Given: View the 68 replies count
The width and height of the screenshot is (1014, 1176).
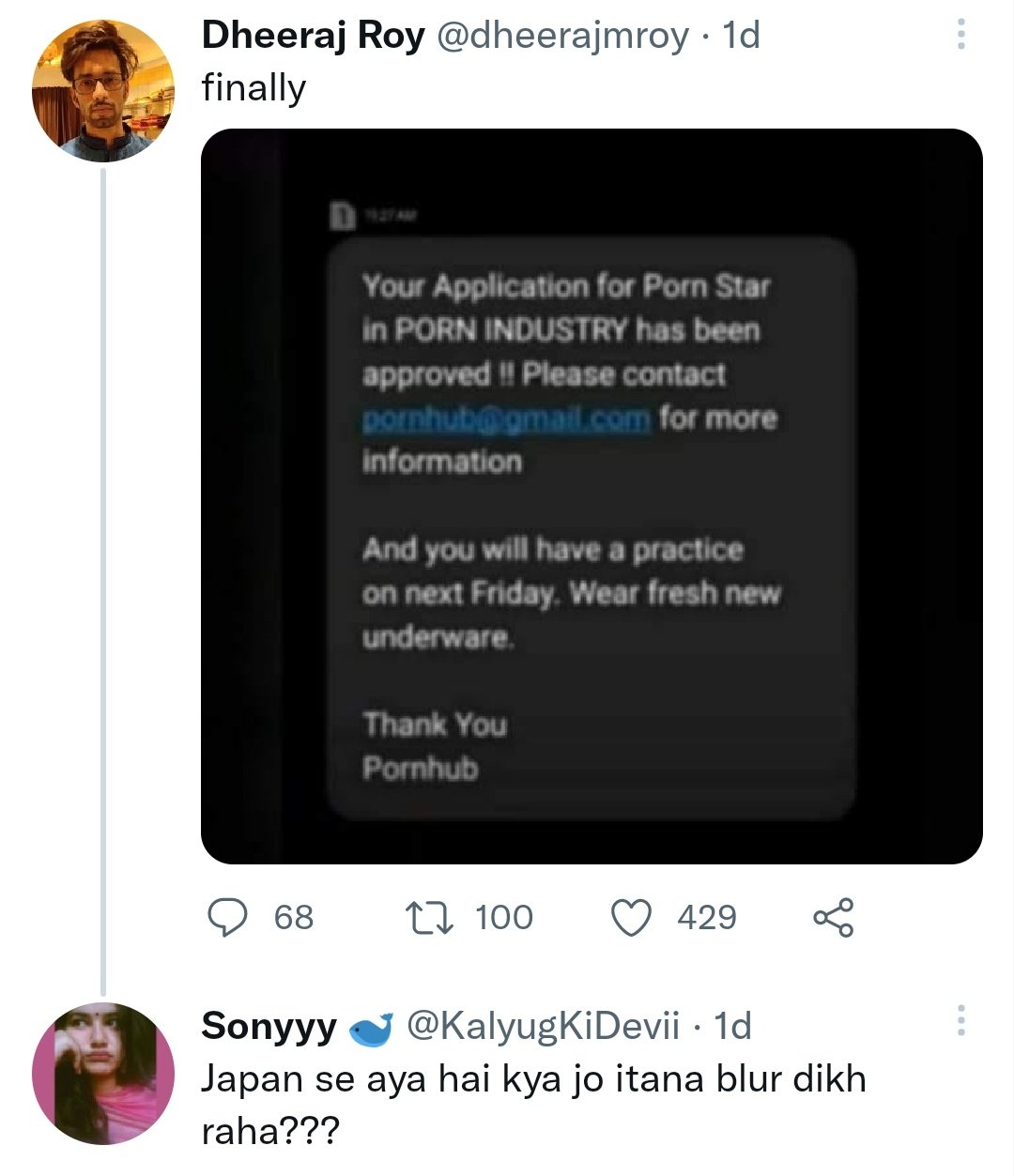Looking at the screenshot, I should (294, 917).
